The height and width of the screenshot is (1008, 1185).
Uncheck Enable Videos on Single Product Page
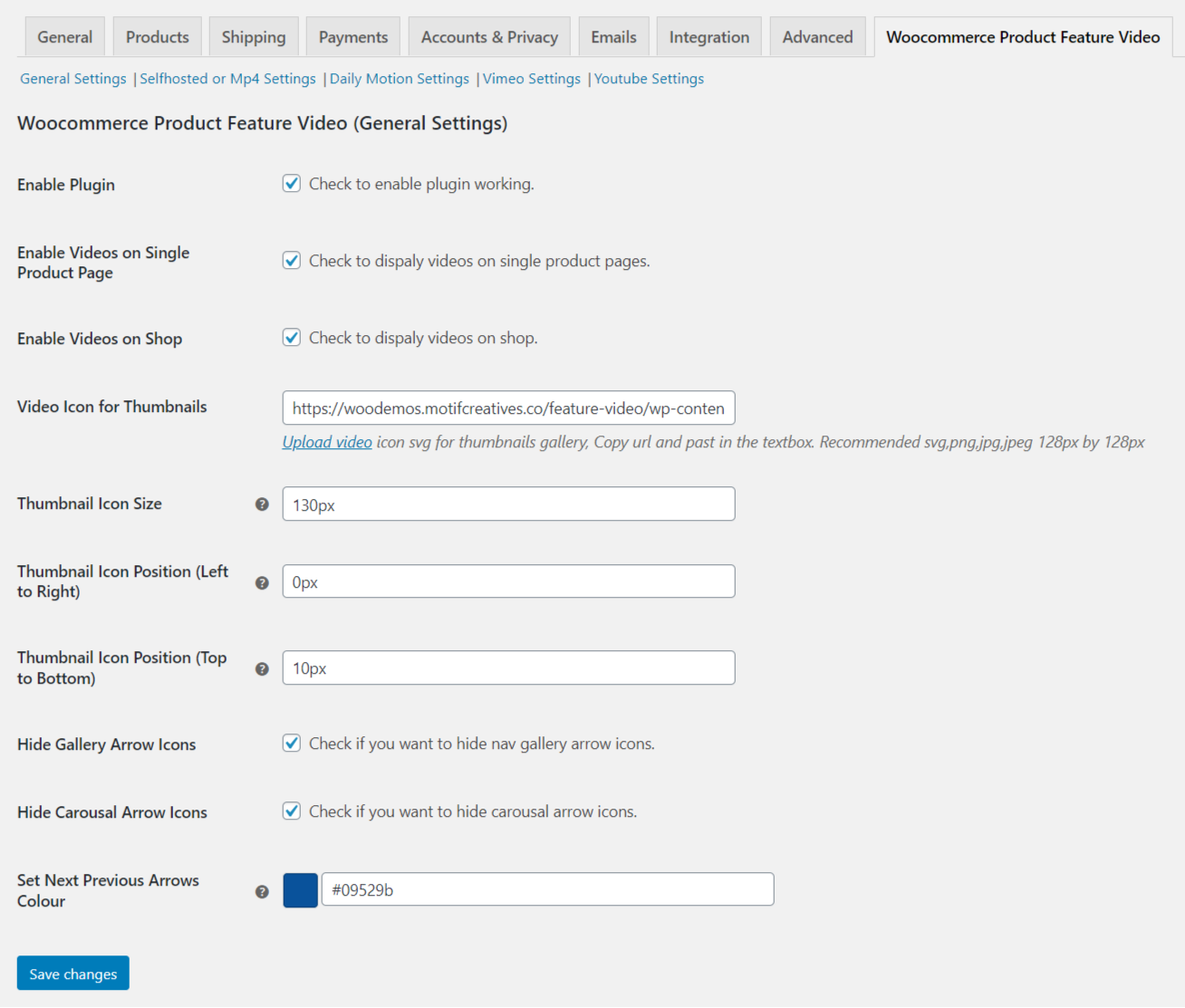click(x=292, y=261)
